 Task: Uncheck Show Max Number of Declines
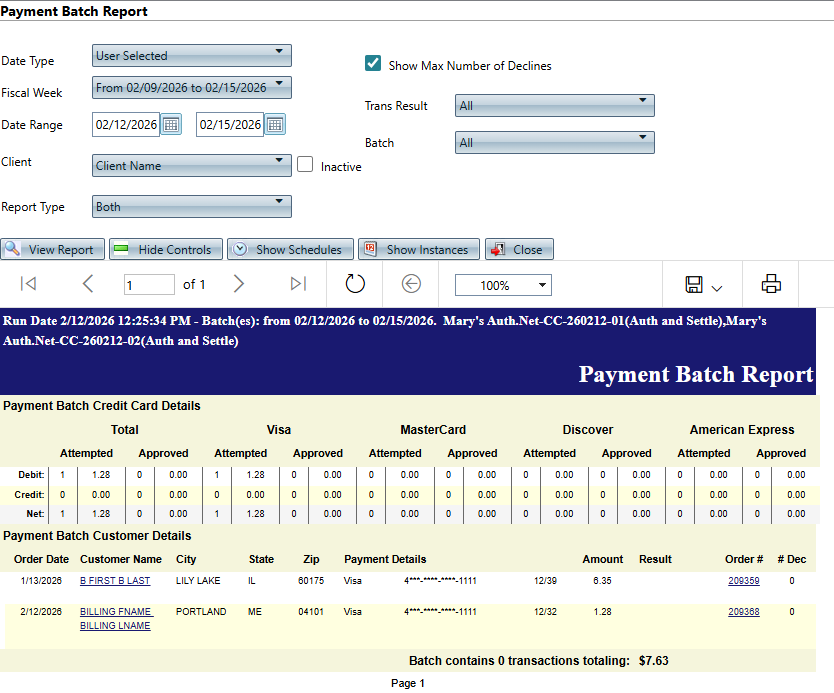pos(373,64)
